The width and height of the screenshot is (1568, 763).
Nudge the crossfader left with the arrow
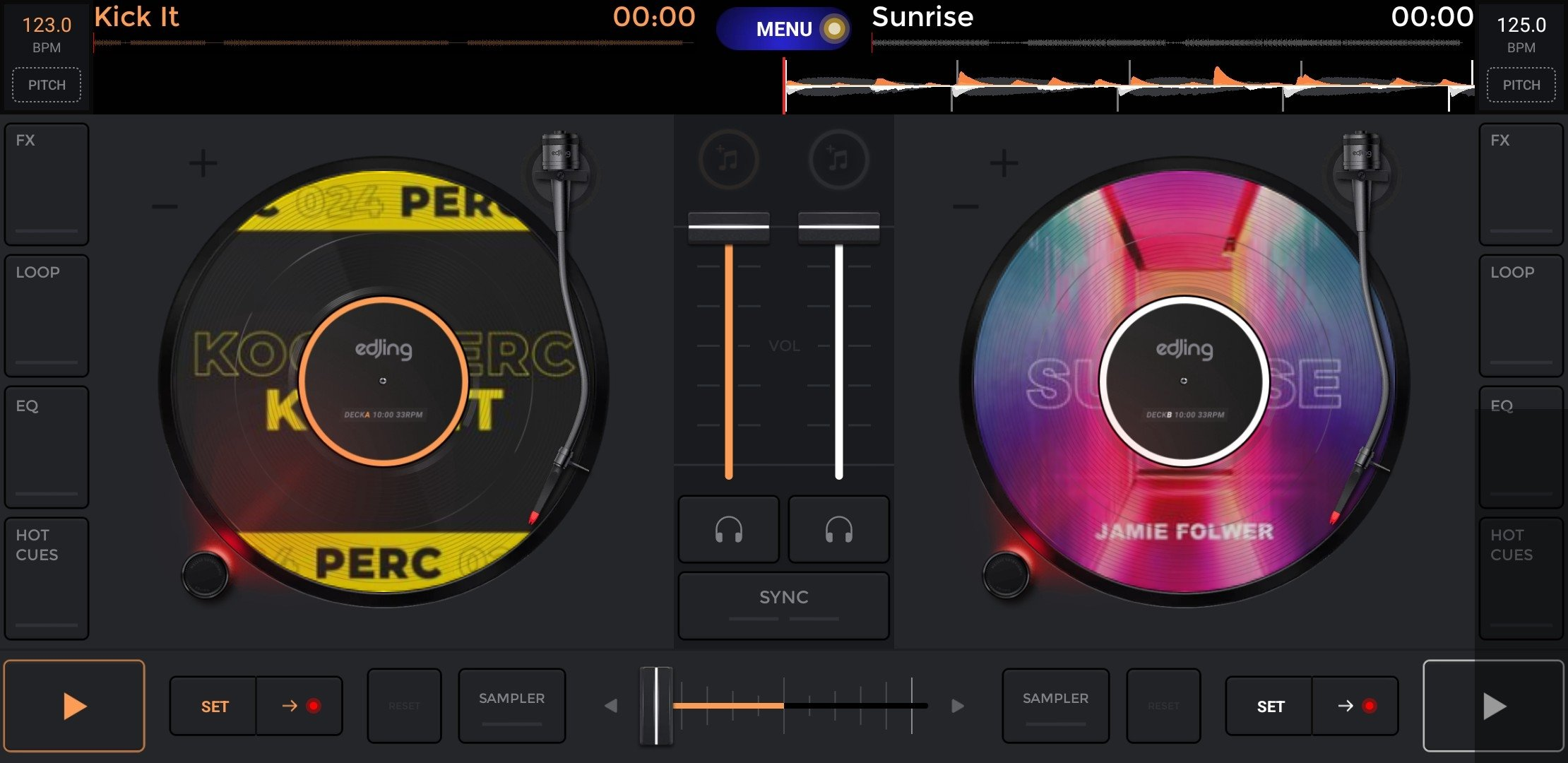click(611, 706)
